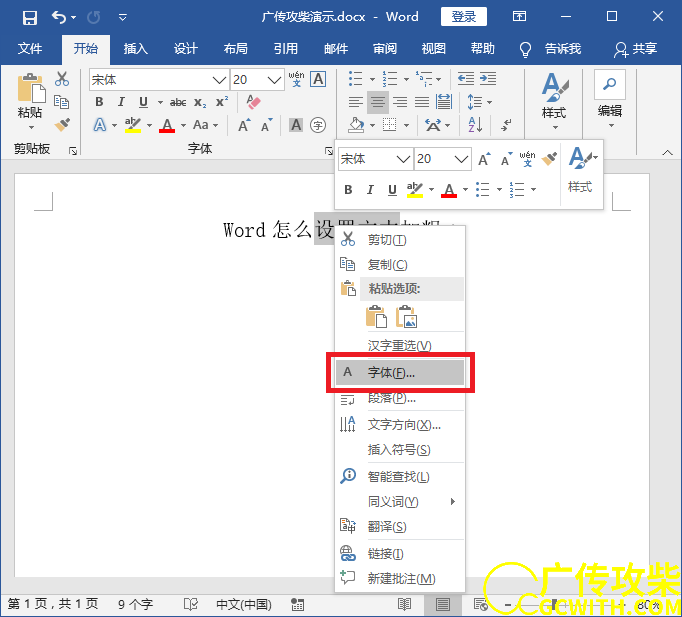Select the Format Painter in clipboard group
The image size is (682, 617).
[x=62, y=125]
